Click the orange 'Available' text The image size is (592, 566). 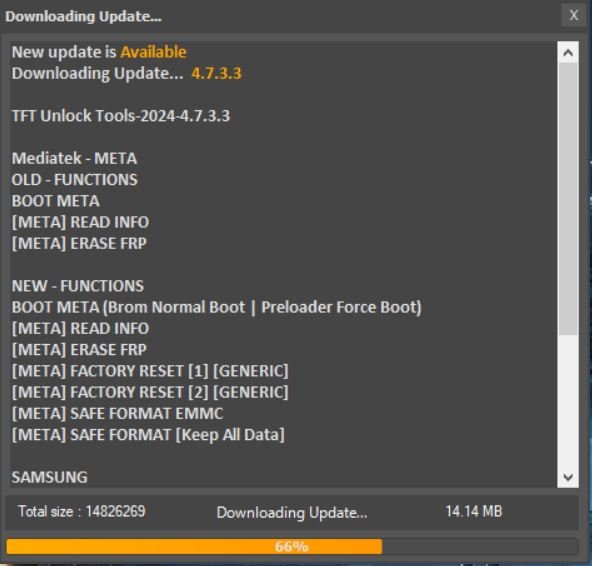153,52
